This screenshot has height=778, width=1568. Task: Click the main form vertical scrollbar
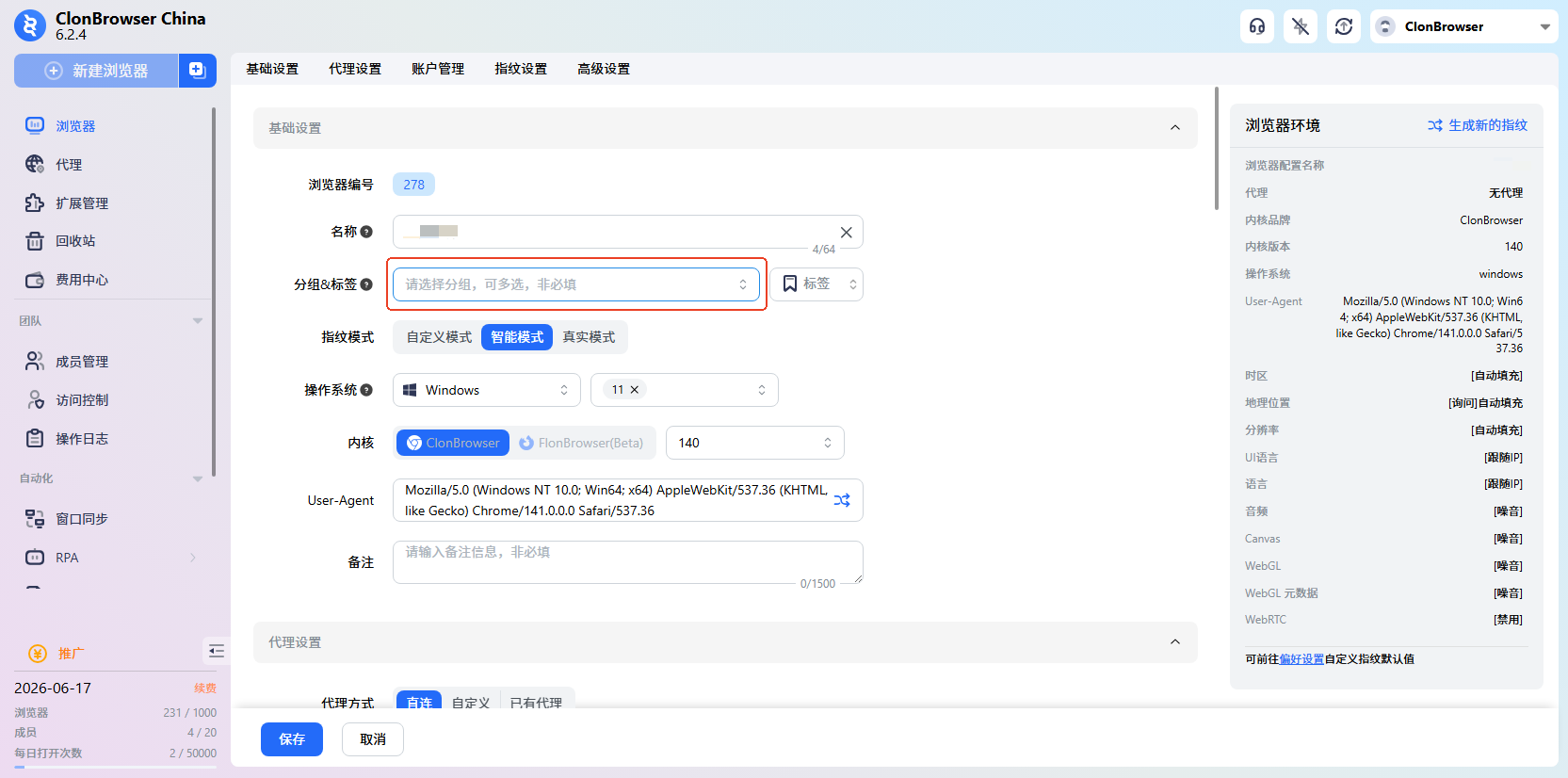(x=1217, y=148)
